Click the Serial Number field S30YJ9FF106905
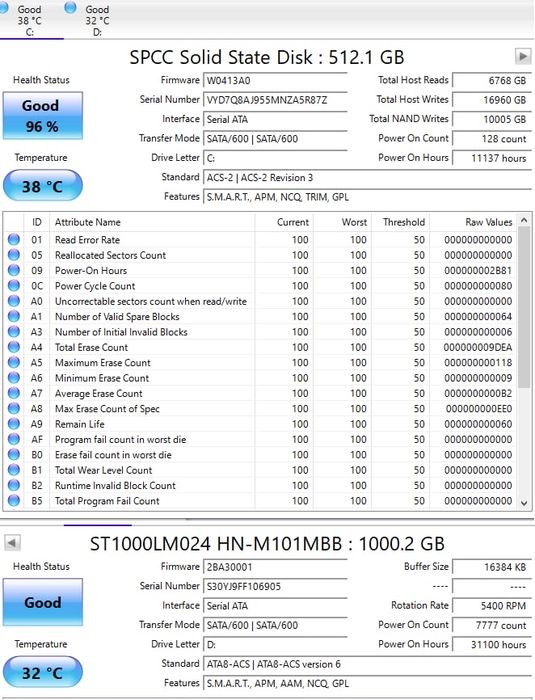This screenshot has height=700, width=535. (x=275, y=586)
